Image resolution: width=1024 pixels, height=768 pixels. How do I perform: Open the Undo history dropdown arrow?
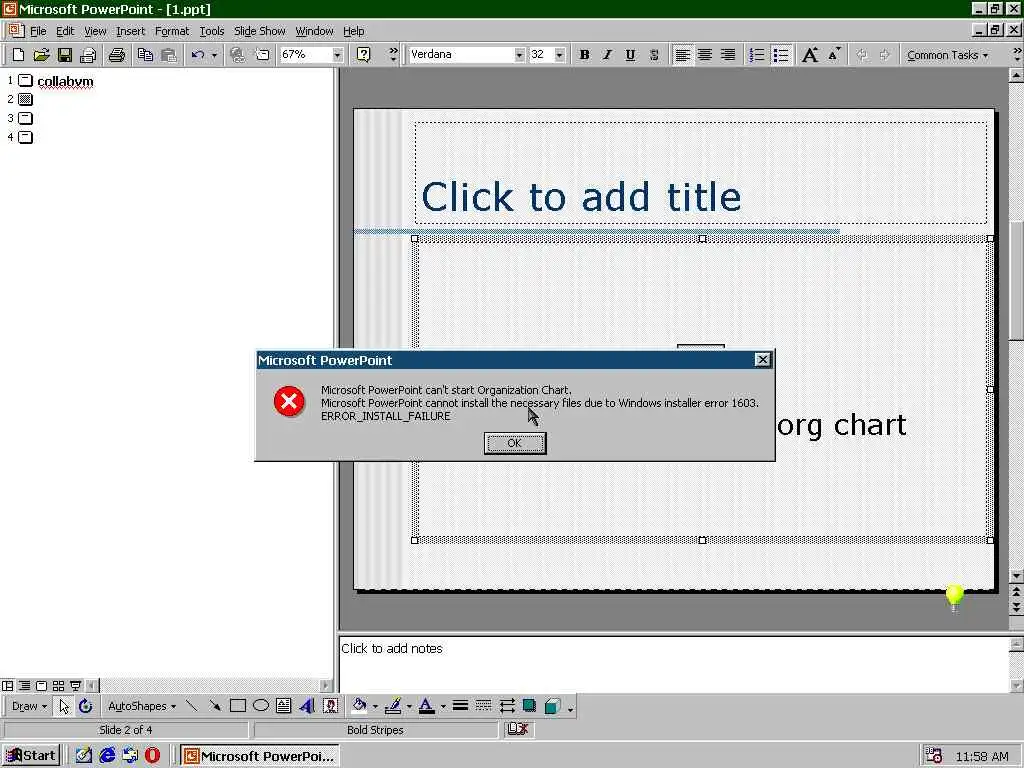(x=214, y=55)
